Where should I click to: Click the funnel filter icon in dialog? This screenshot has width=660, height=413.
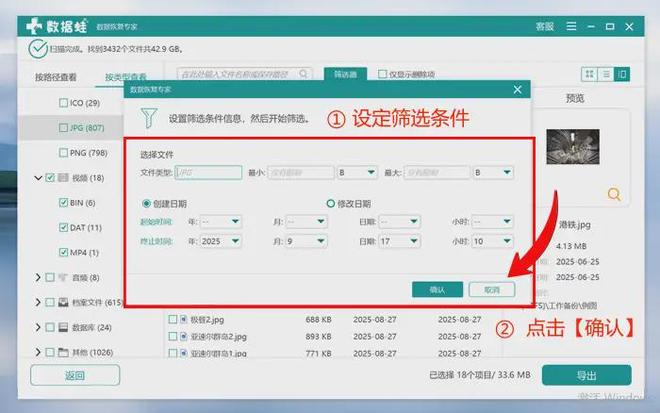[149, 117]
